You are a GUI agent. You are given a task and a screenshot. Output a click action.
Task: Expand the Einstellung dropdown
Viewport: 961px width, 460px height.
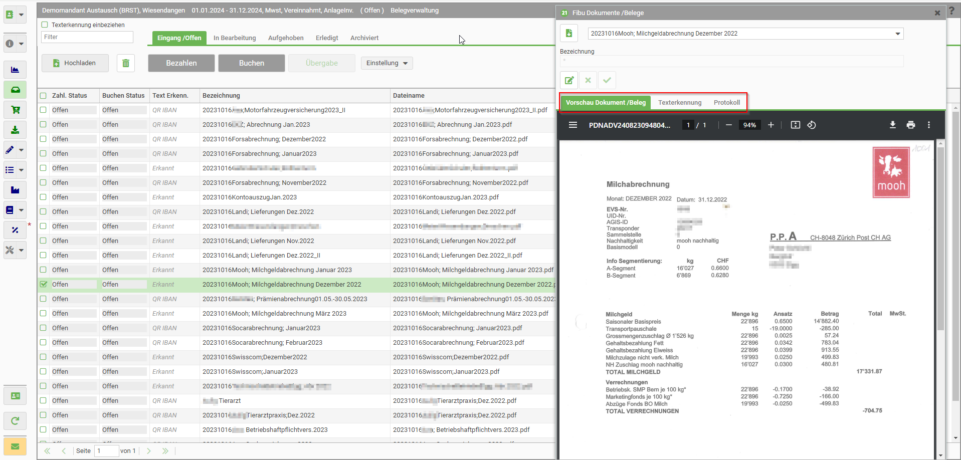point(387,63)
